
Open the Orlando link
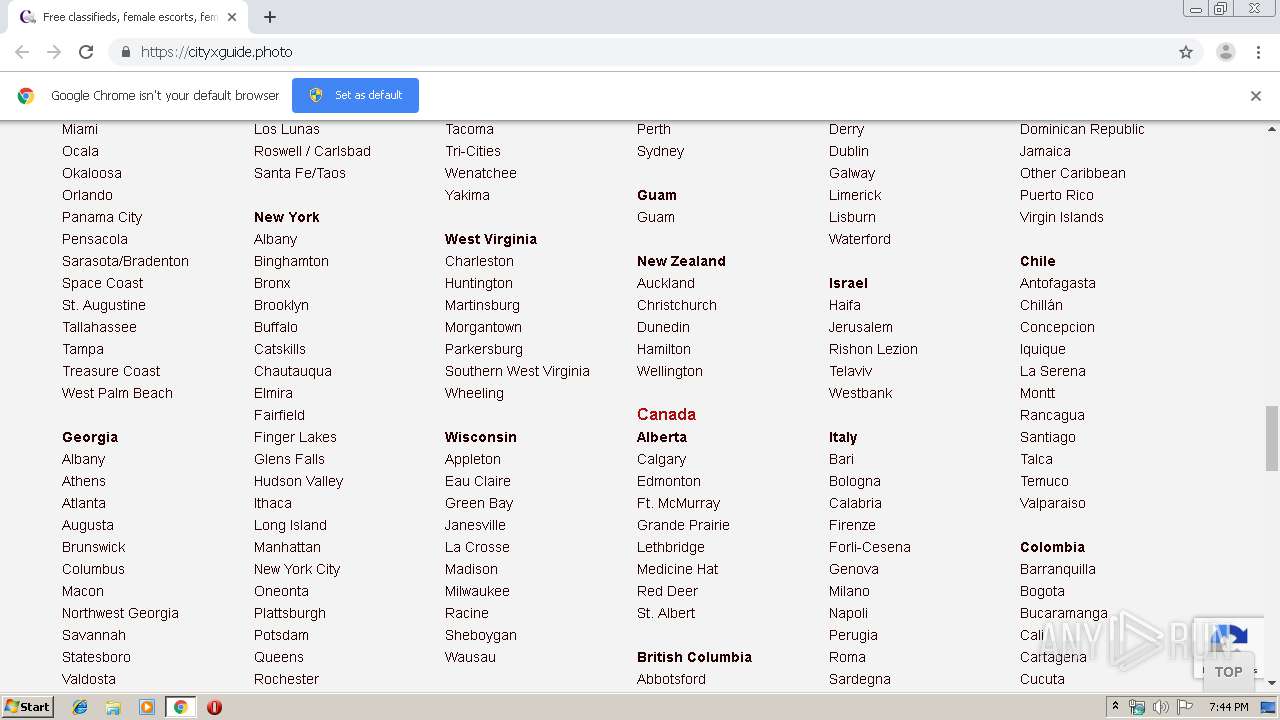pyautogui.click(x=87, y=195)
